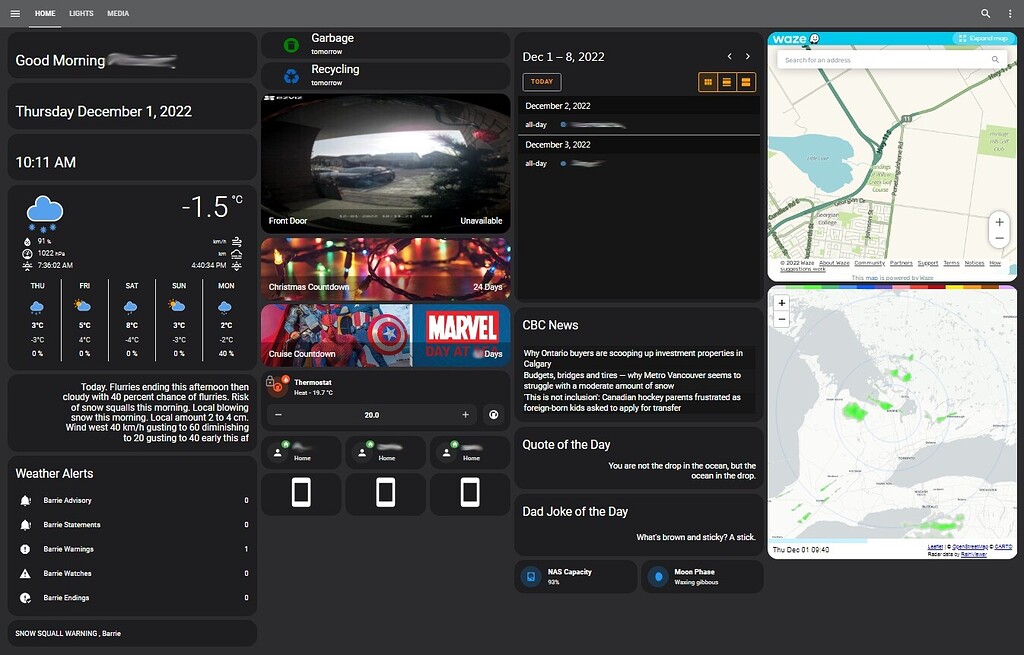Select calendar month grid view
The height and width of the screenshot is (655, 1024).
[707, 82]
